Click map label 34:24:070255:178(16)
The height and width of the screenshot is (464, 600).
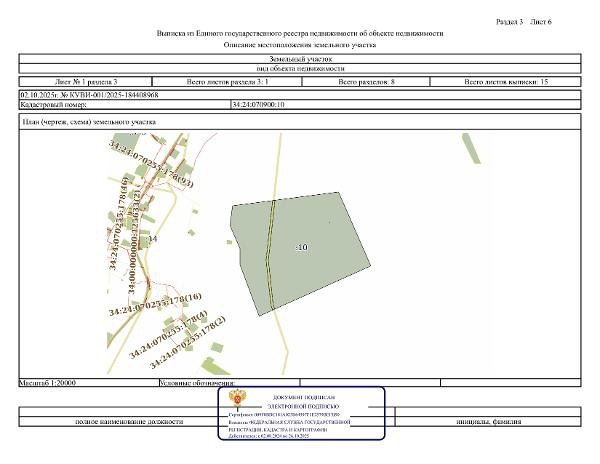click(155, 305)
